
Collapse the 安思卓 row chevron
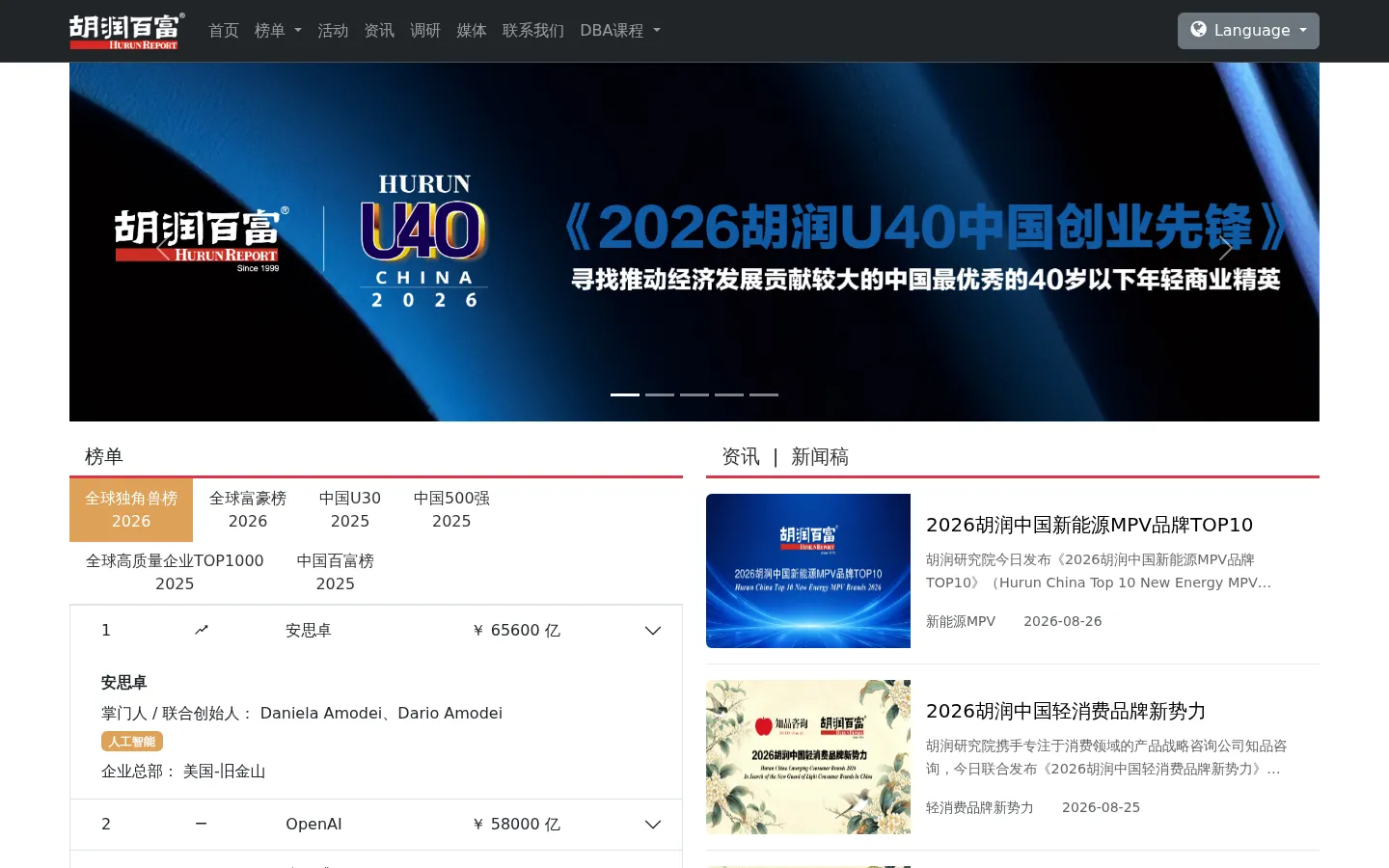(653, 631)
